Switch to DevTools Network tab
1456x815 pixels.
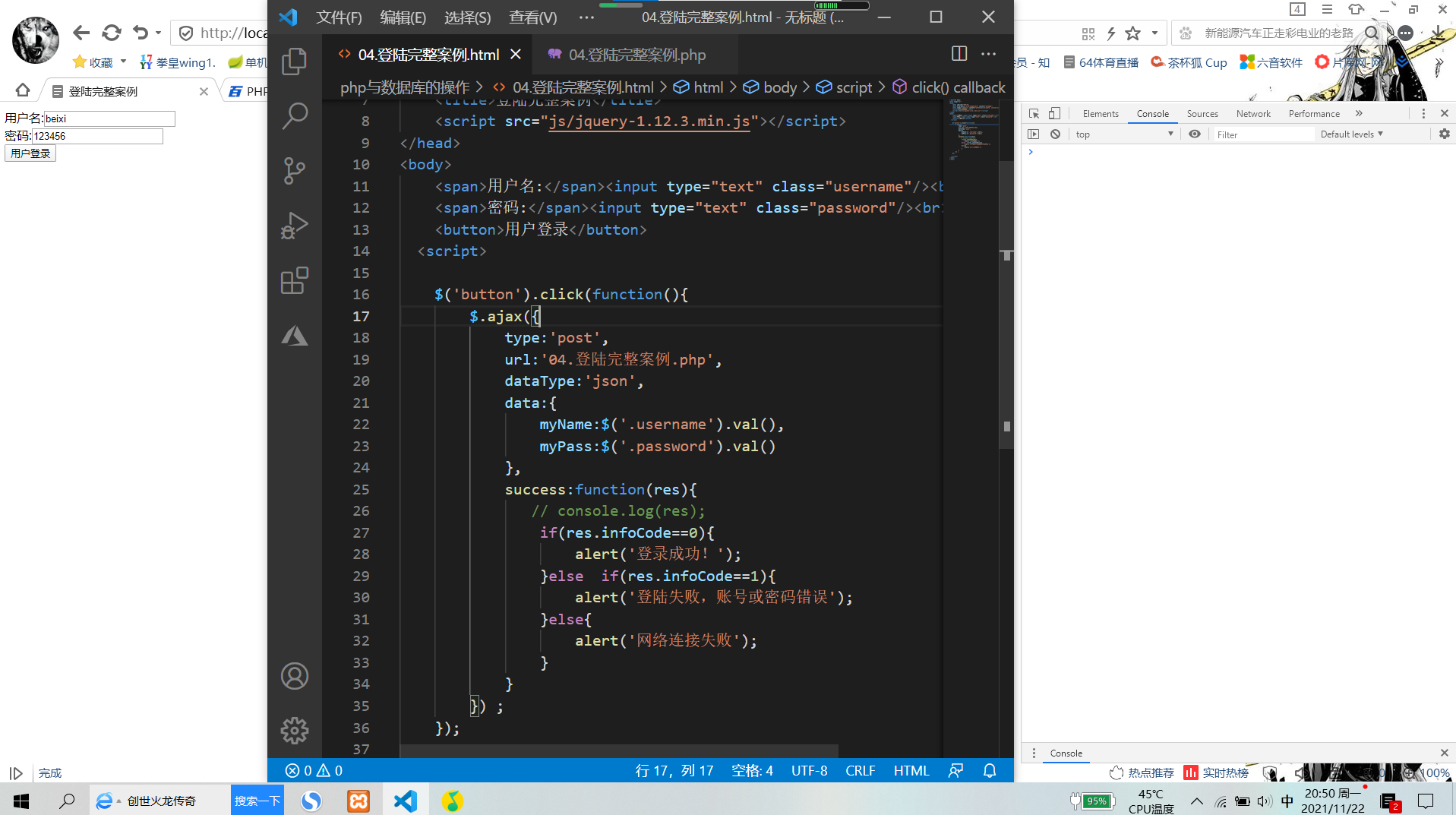1253,113
